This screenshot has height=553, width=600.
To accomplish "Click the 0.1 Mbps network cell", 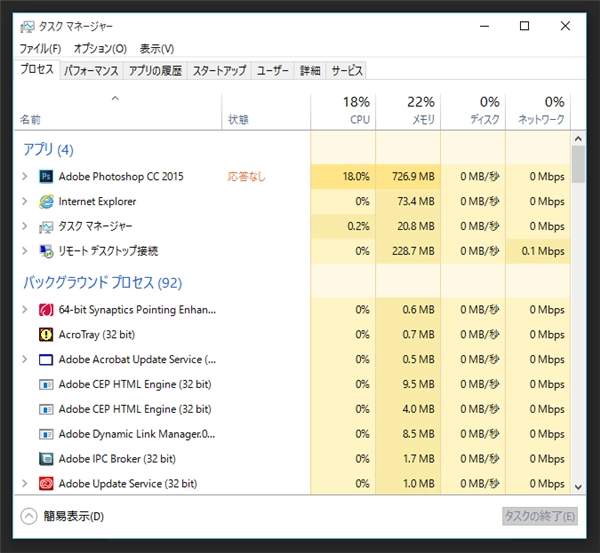I will coord(538,251).
